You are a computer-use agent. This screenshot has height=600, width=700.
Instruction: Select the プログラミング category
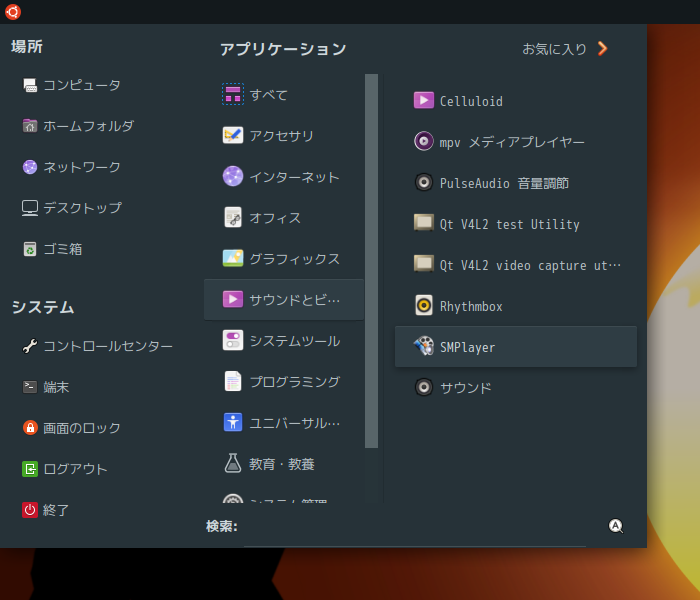(x=284, y=382)
